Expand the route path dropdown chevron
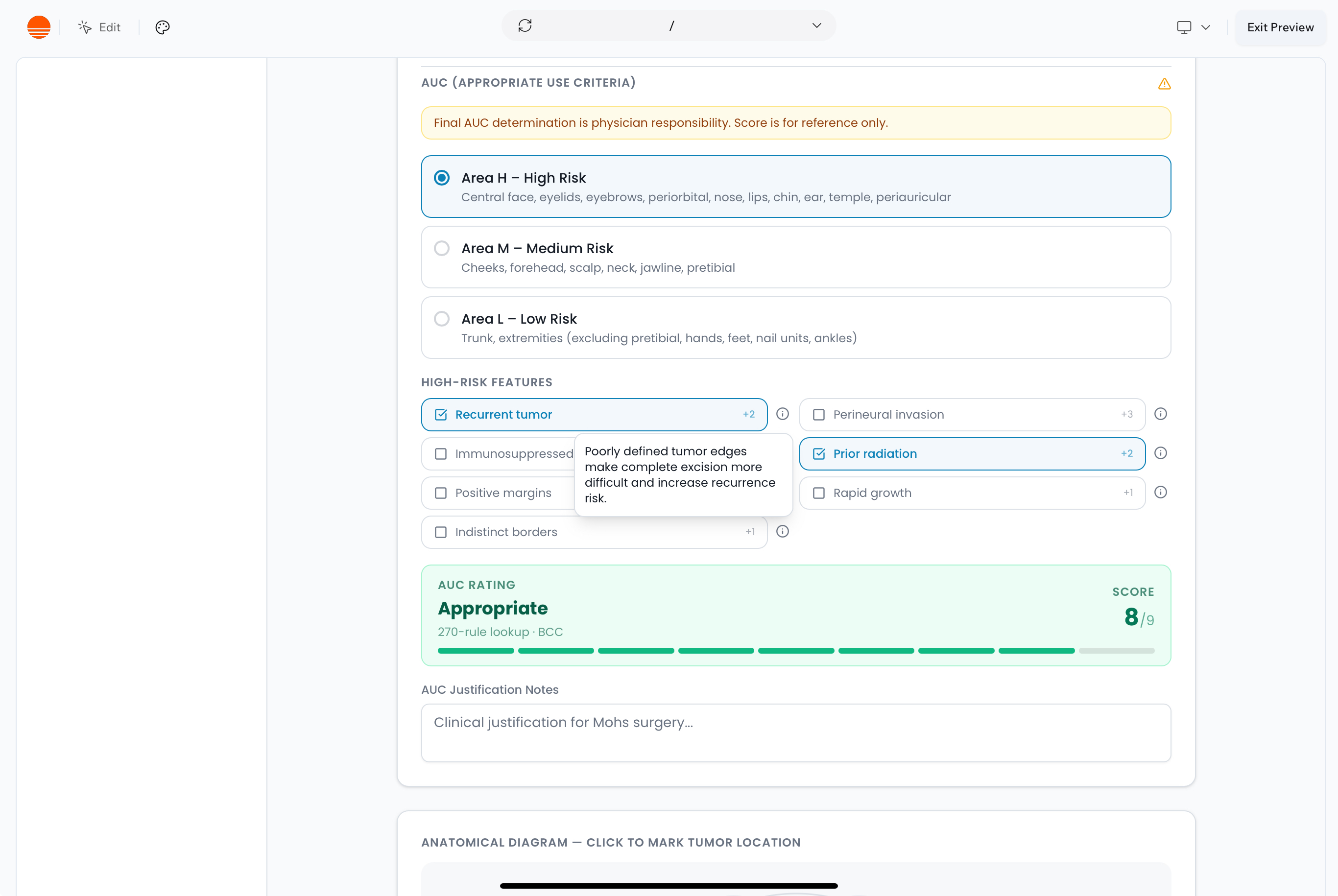 pos(816,26)
